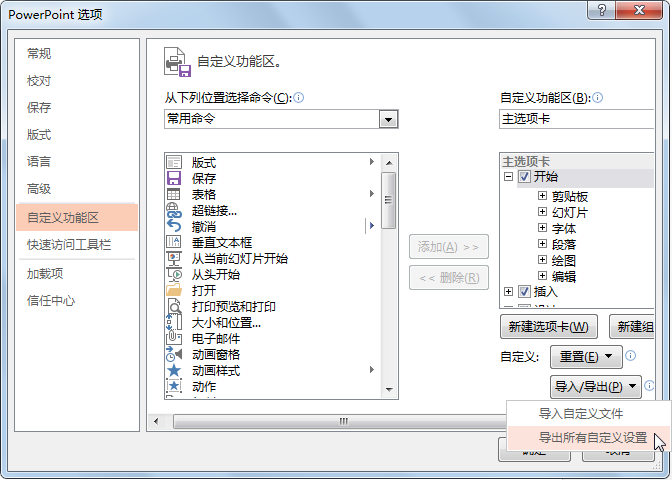Click the 动作 action icon
Viewport: 672px width, 480px height.
pyautogui.click(x=174, y=386)
